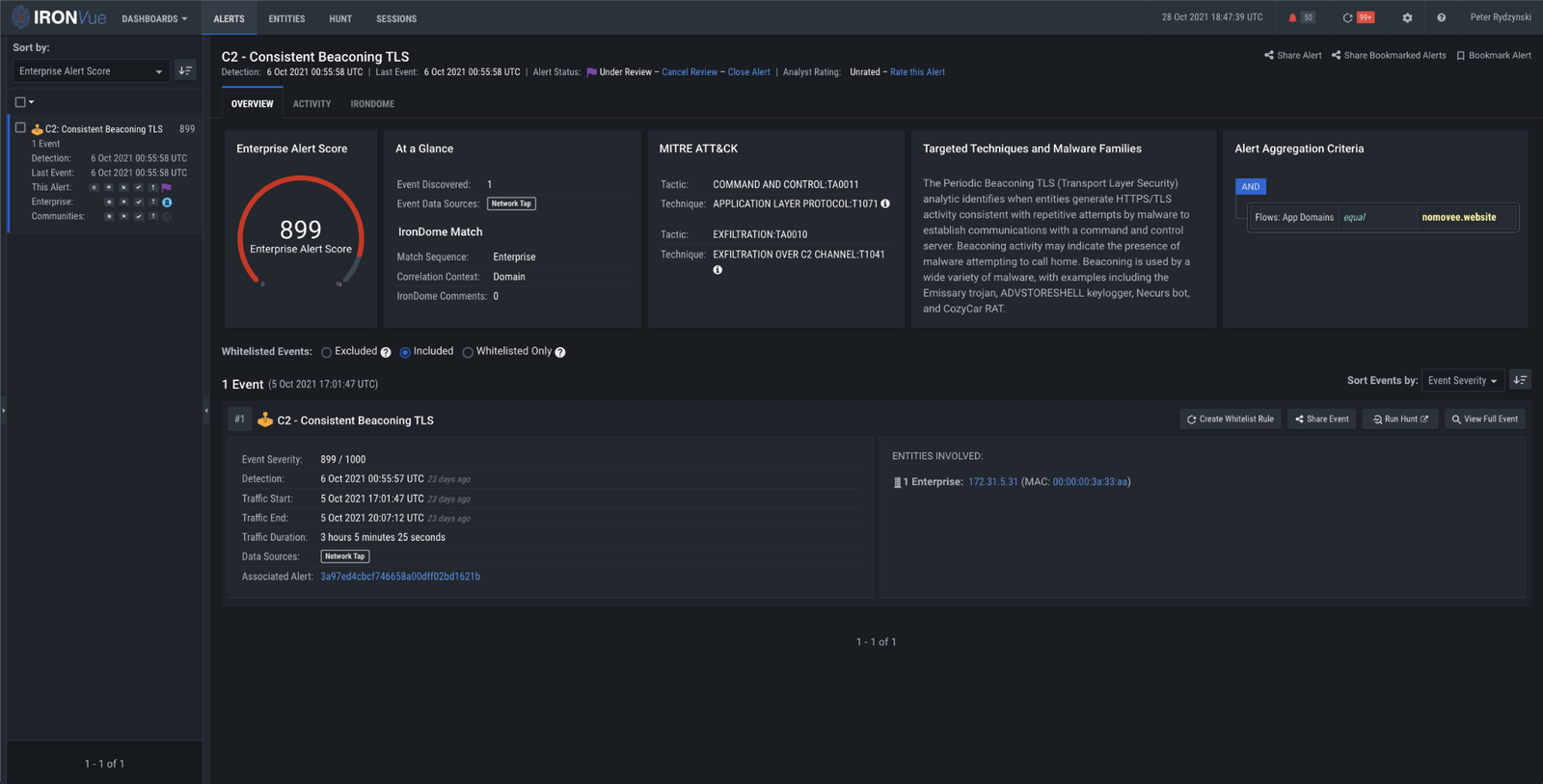The width and height of the screenshot is (1543, 784).
Task: Click the Cancel Review link
Action: [690, 72]
